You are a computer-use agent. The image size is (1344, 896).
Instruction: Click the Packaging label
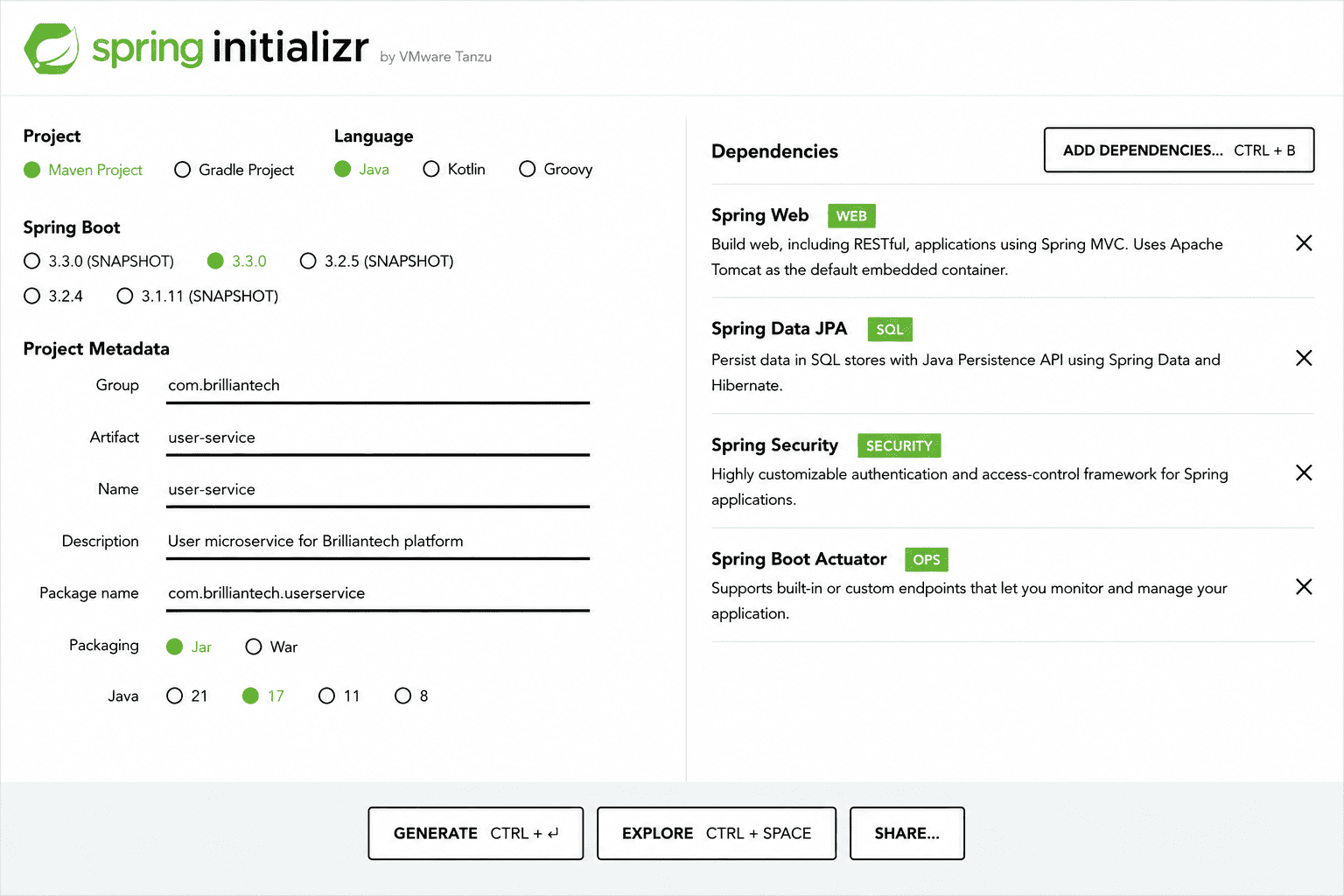coord(104,646)
